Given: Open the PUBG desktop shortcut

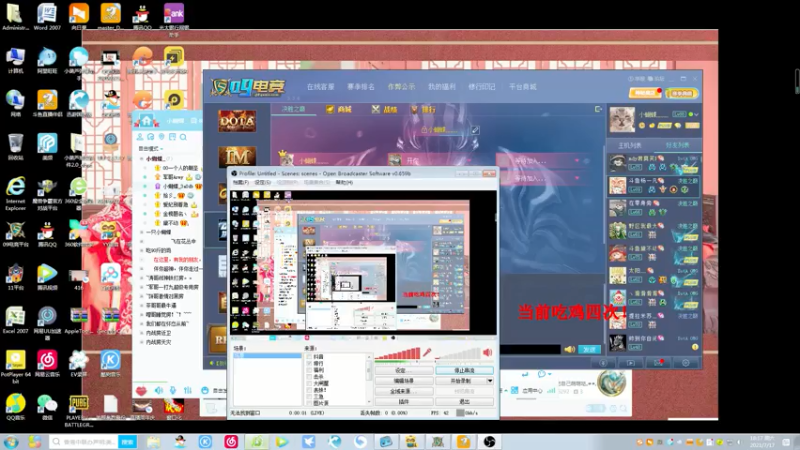Looking at the screenshot, I should (x=78, y=411).
